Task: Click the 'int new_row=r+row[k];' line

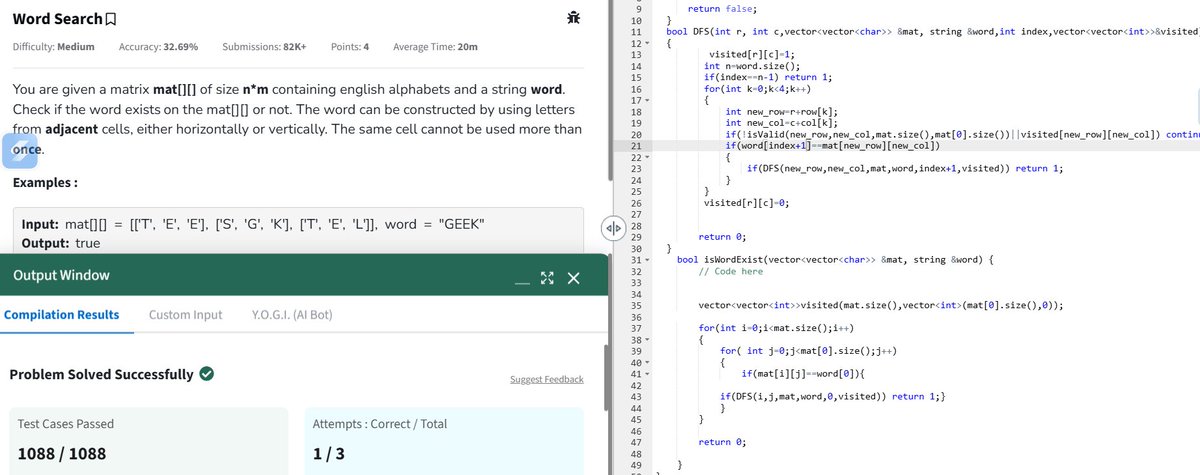Action: (784, 112)
